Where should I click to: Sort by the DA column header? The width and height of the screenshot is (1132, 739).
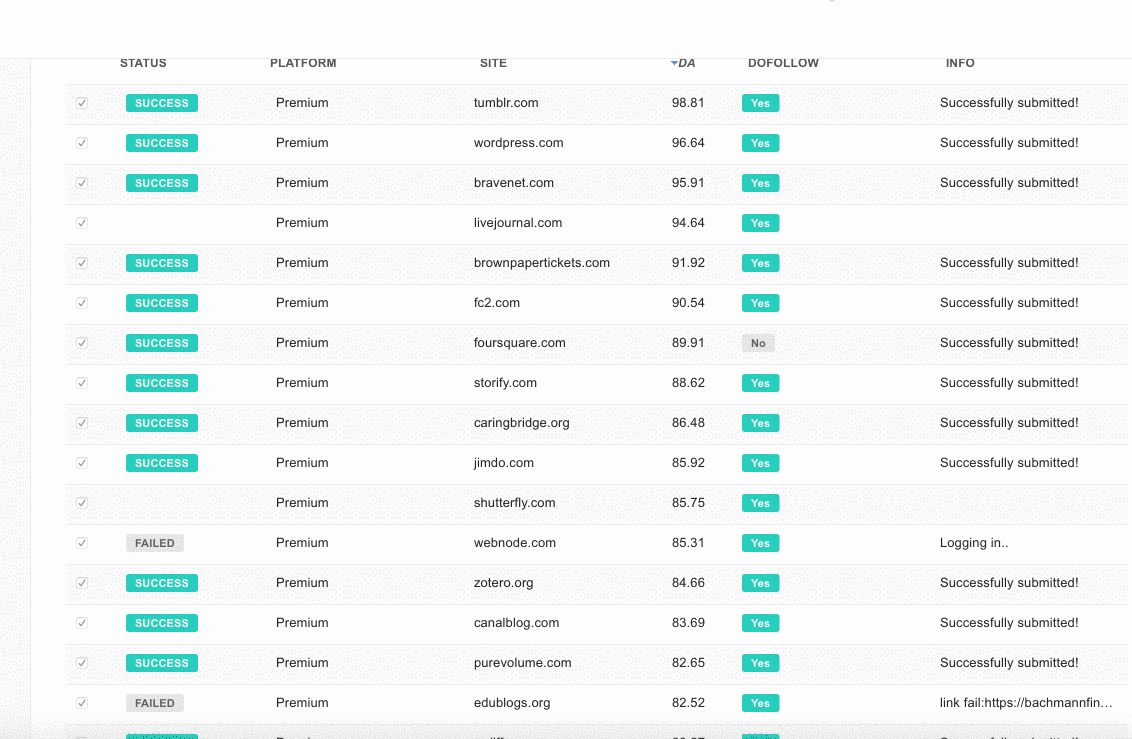pos(683,64)
